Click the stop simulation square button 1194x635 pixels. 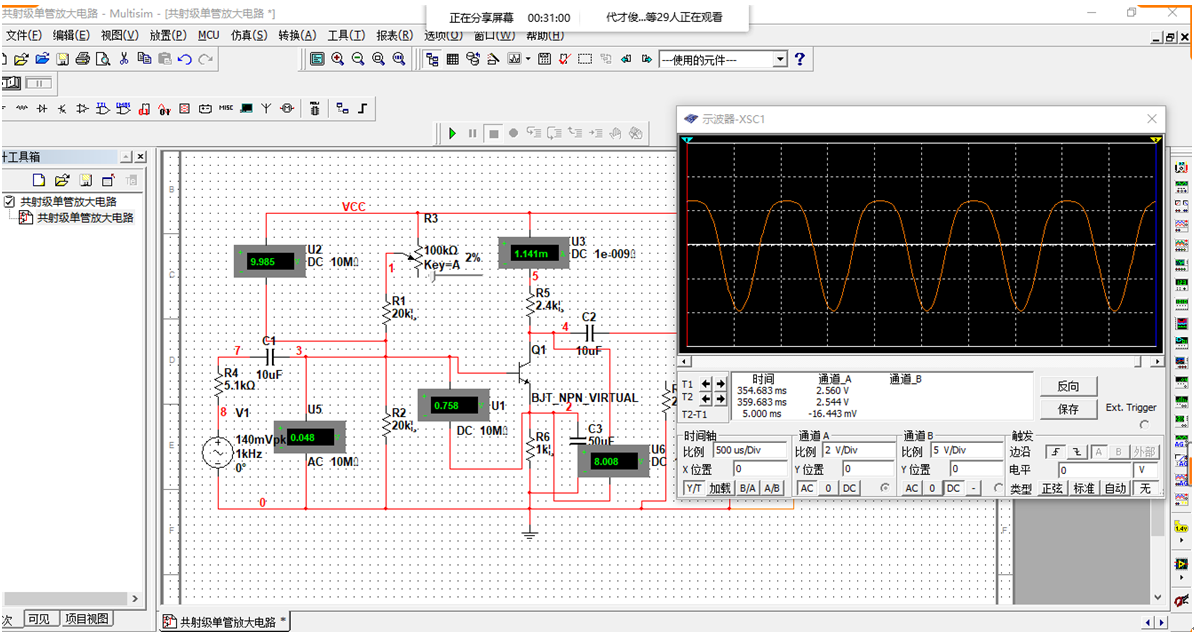click(493, 133)
